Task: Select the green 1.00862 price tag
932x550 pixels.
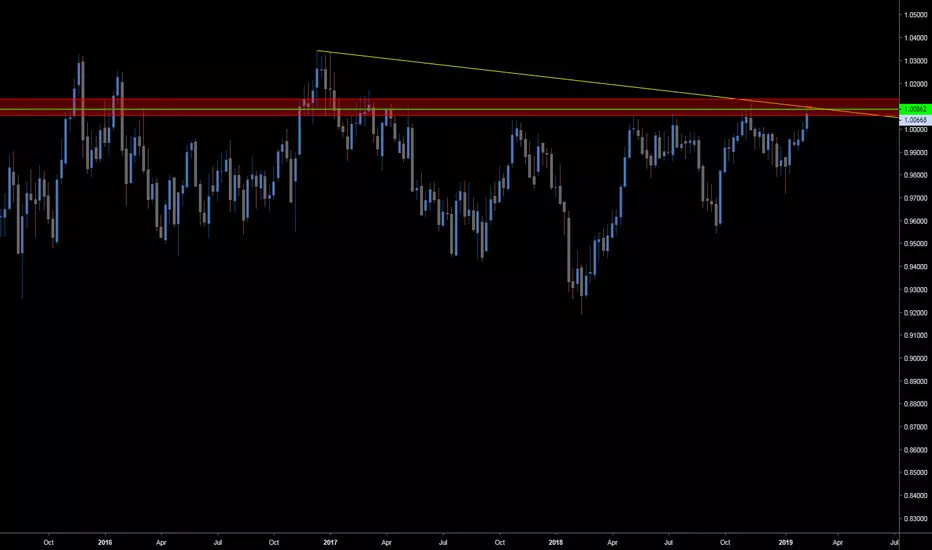Action: pos(915,109)
